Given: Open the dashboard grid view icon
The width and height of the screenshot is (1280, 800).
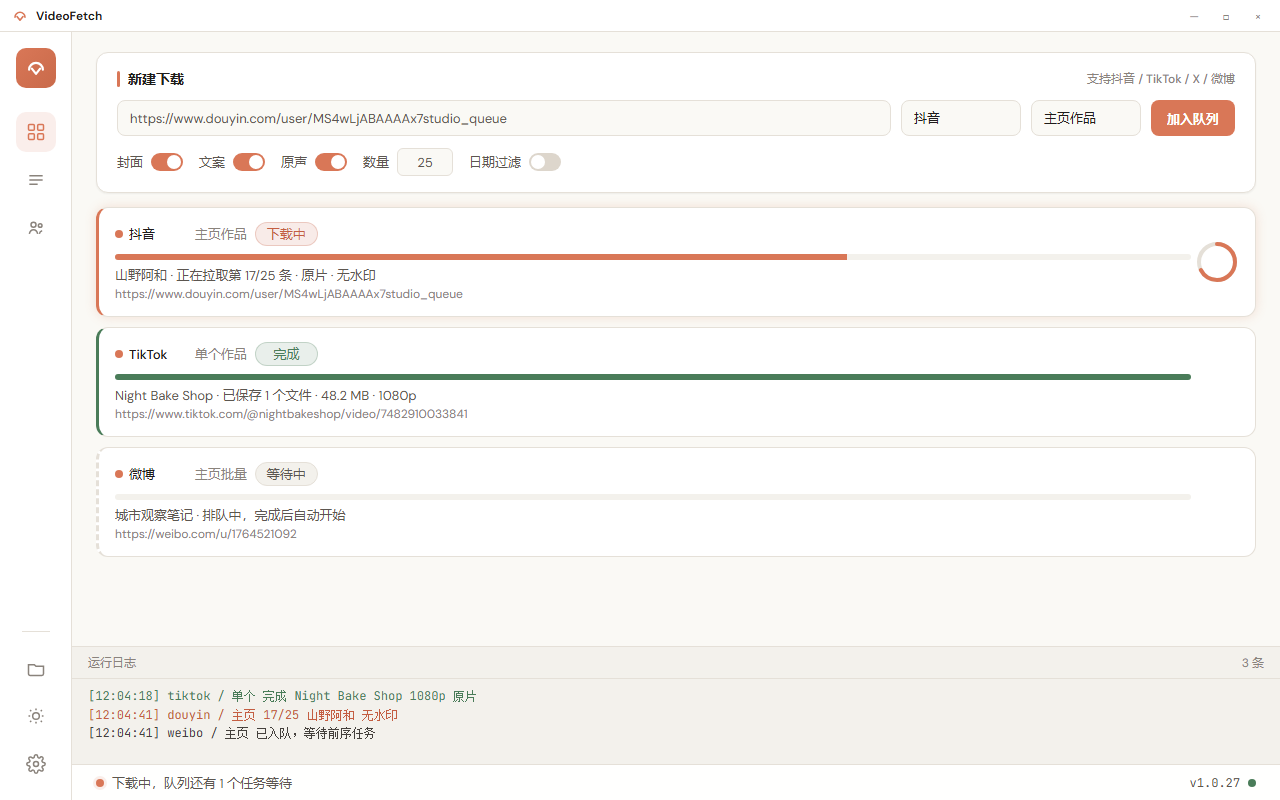Looking at the screenshot, I should tap(36, 132).
